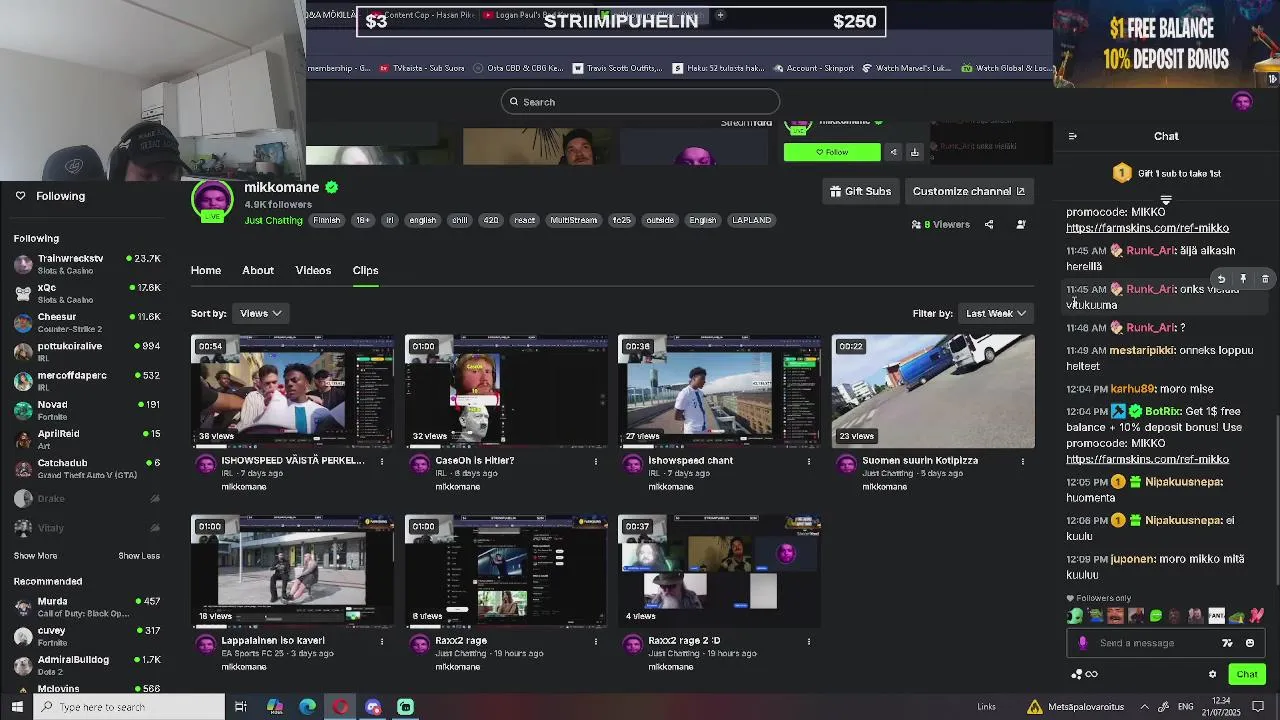Open the Sort by Views dropdown
Viewport: 1280px width, 720px height.
(261, 313)
